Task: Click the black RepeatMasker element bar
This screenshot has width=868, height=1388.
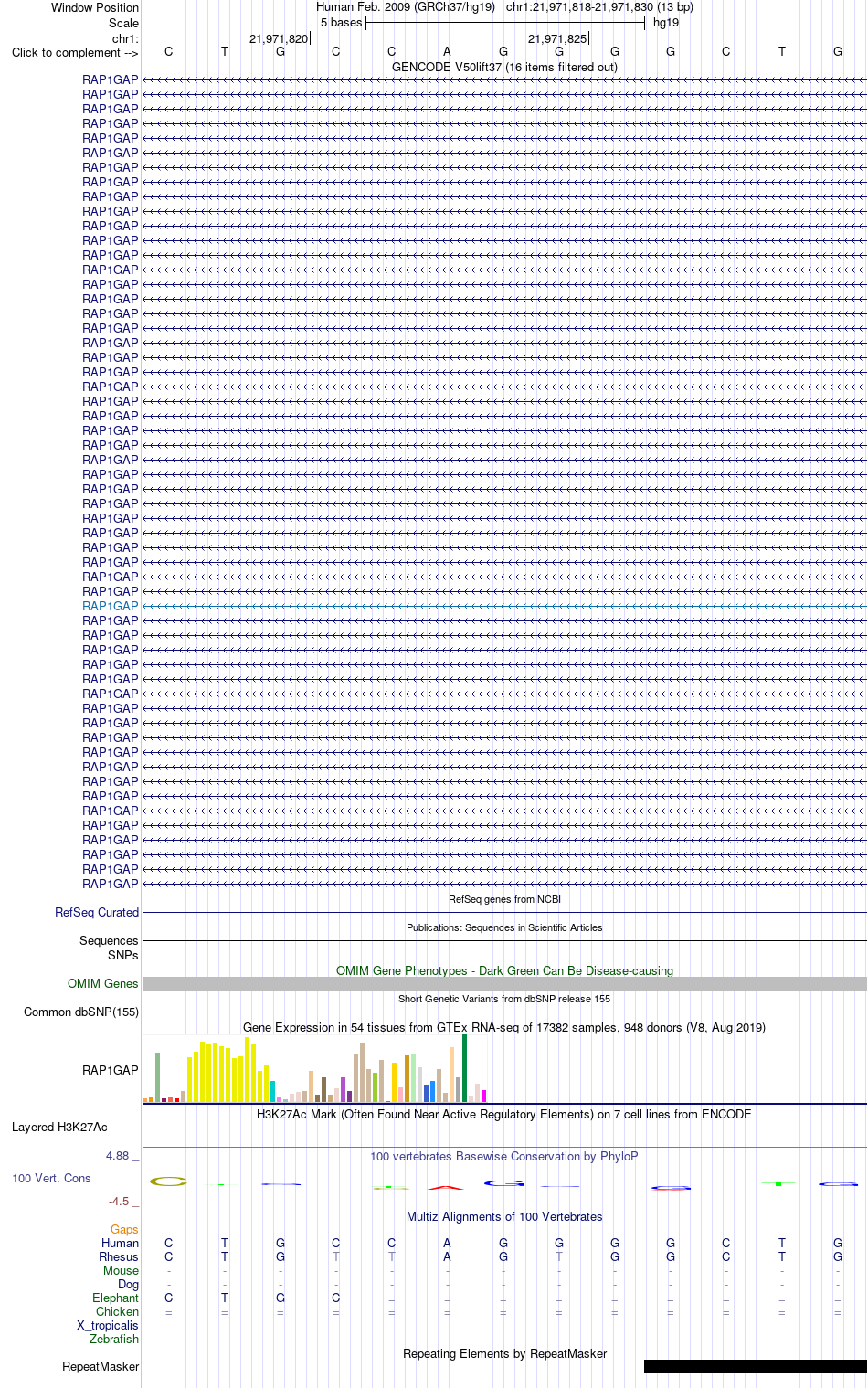Action: [x=756, y=1366]
